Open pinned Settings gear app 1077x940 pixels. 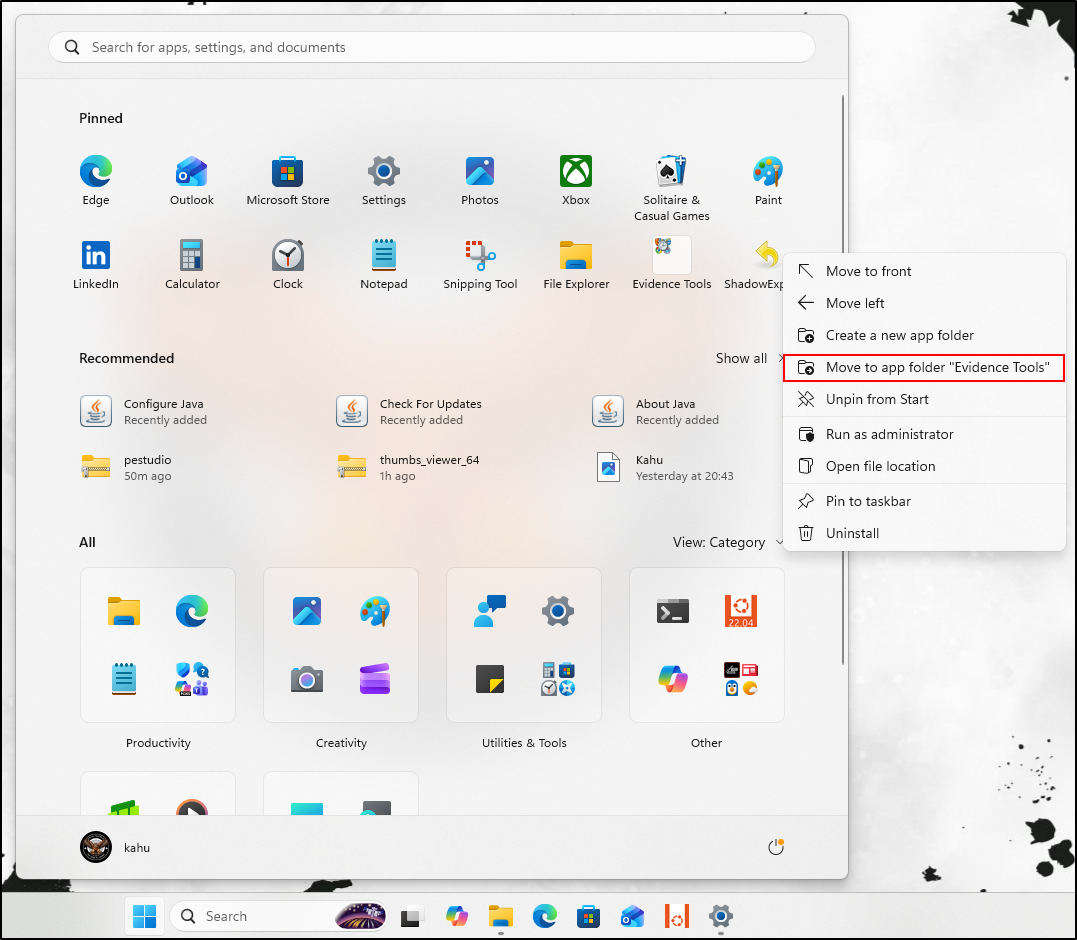[x=384, y=180]
